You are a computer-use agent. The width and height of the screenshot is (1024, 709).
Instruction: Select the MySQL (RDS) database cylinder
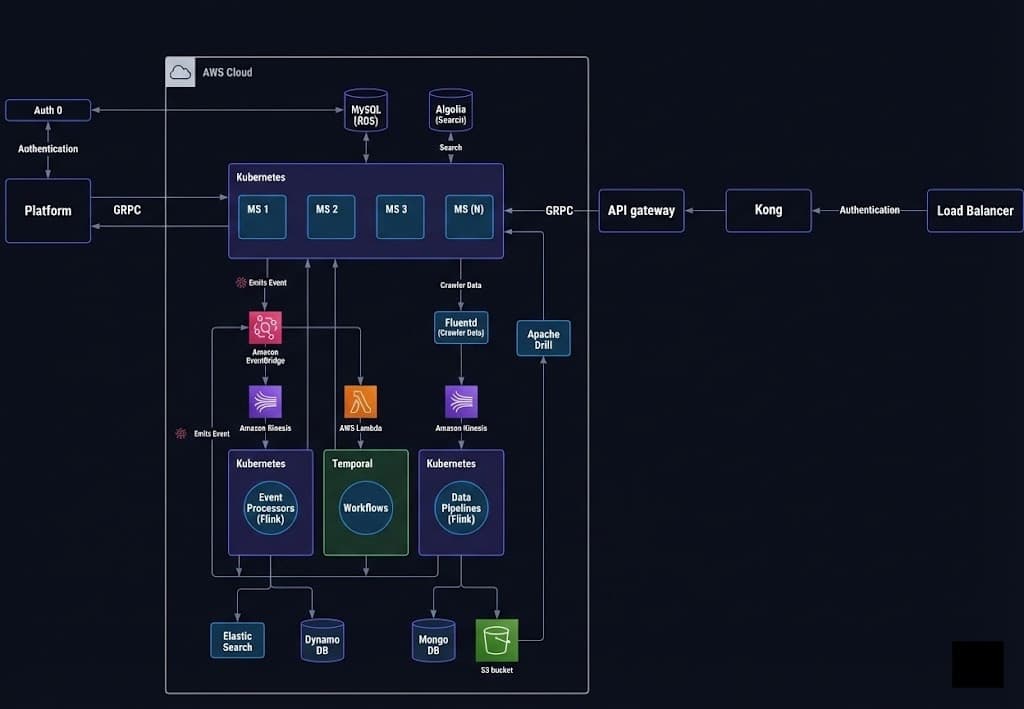pos(365,110)
